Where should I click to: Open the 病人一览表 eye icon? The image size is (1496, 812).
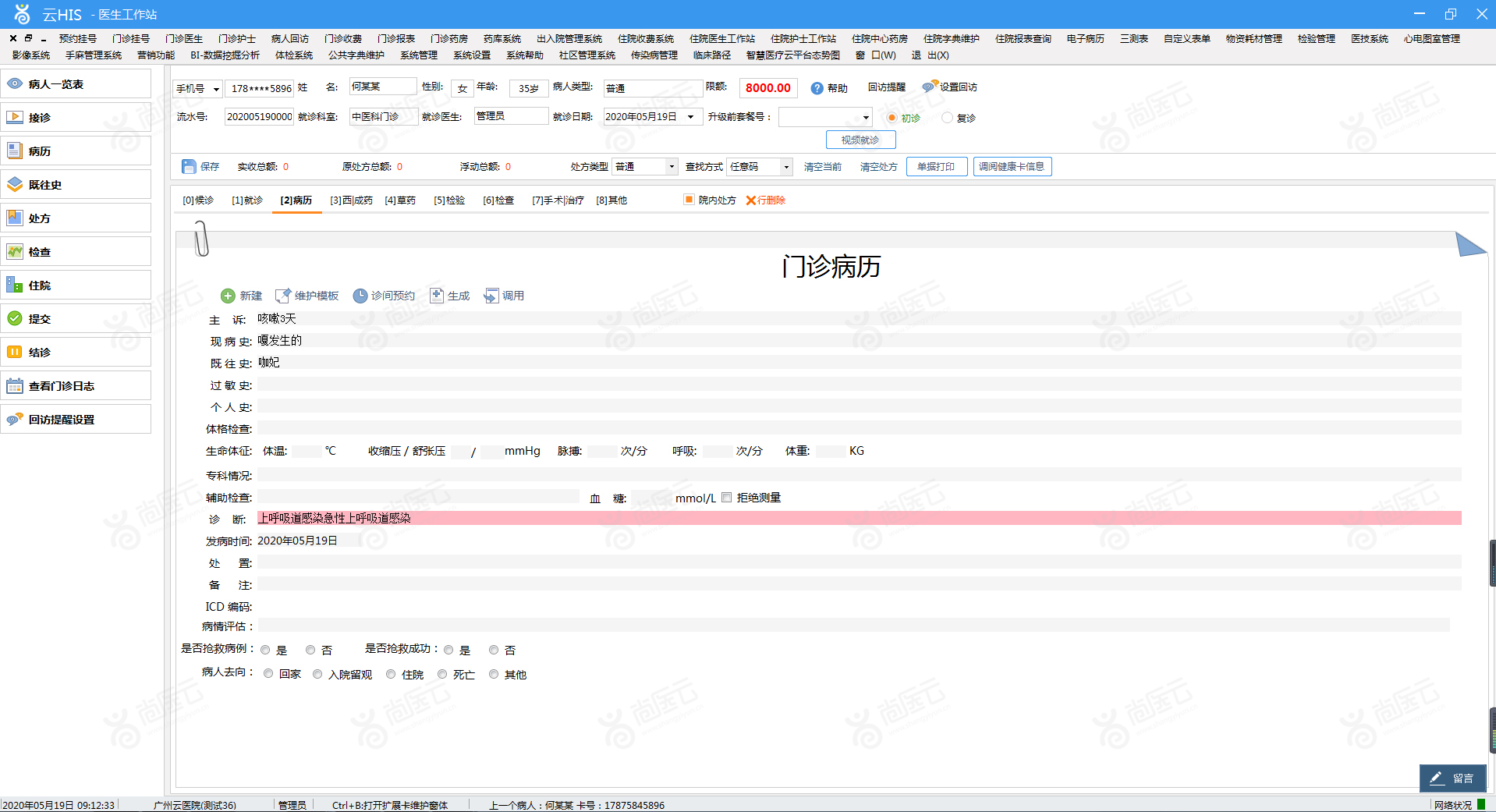pos(15,83)
